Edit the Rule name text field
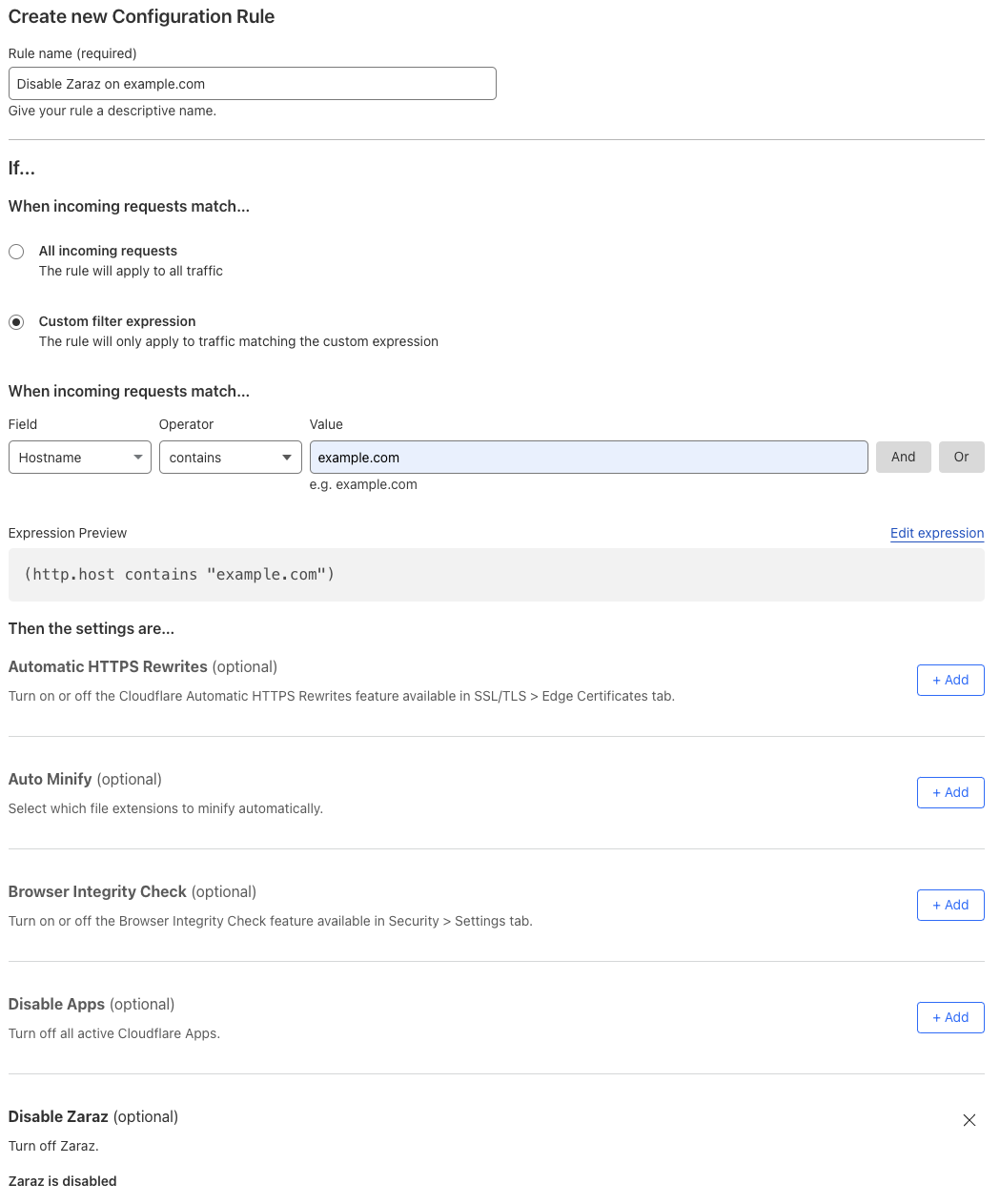The image size is (1000, 1204). [x=252, y=83]
